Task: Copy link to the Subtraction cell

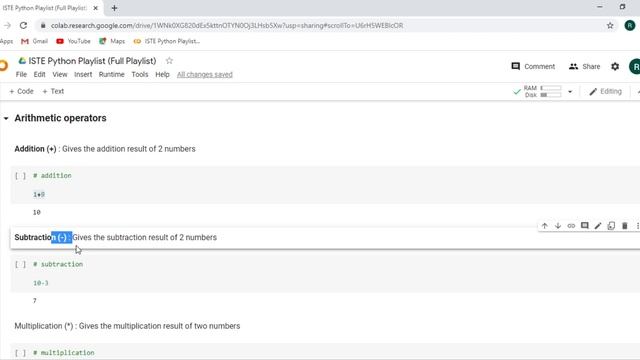Action: point(571,226)
